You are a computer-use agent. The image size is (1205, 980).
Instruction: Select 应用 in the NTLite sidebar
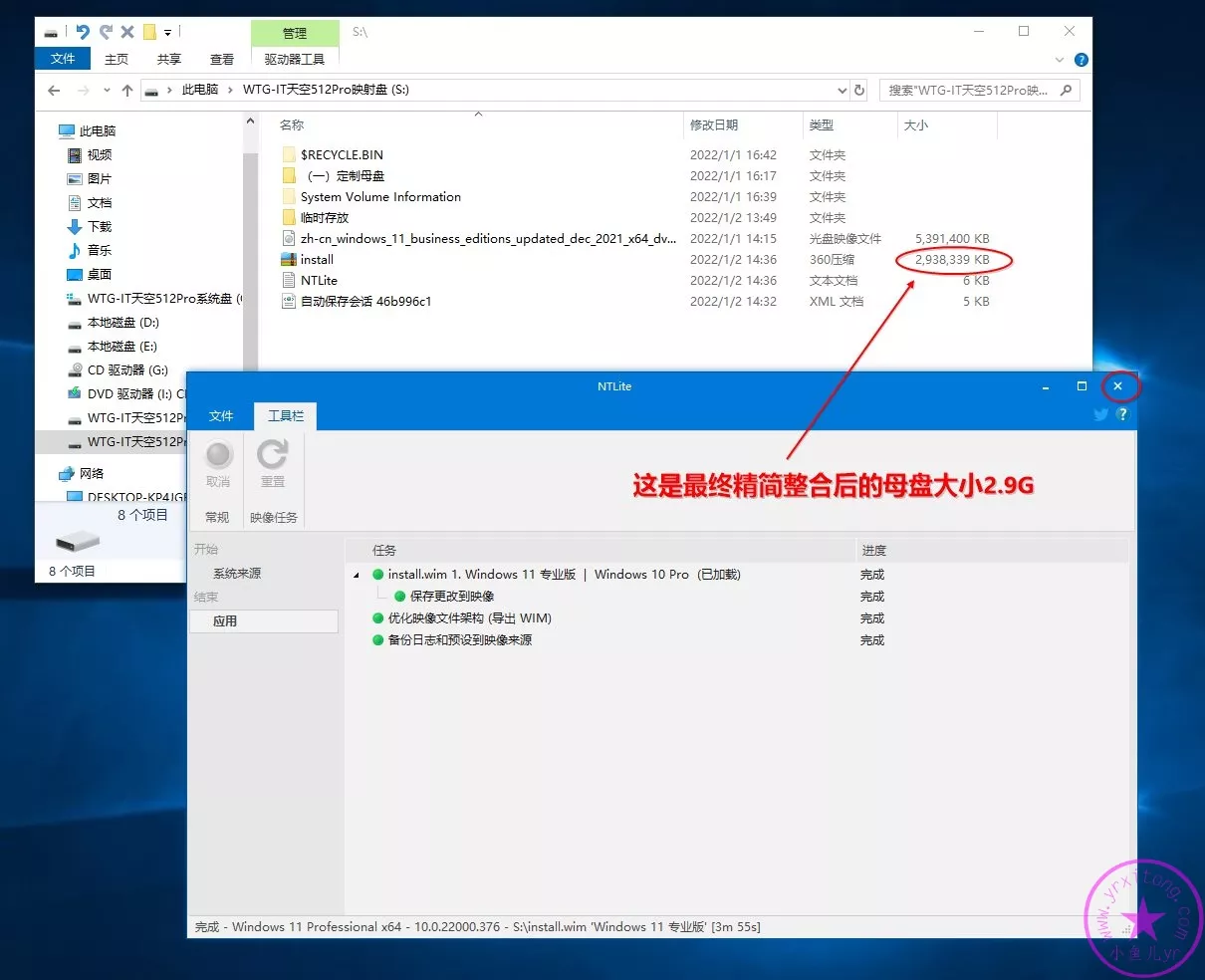(225, 620)
